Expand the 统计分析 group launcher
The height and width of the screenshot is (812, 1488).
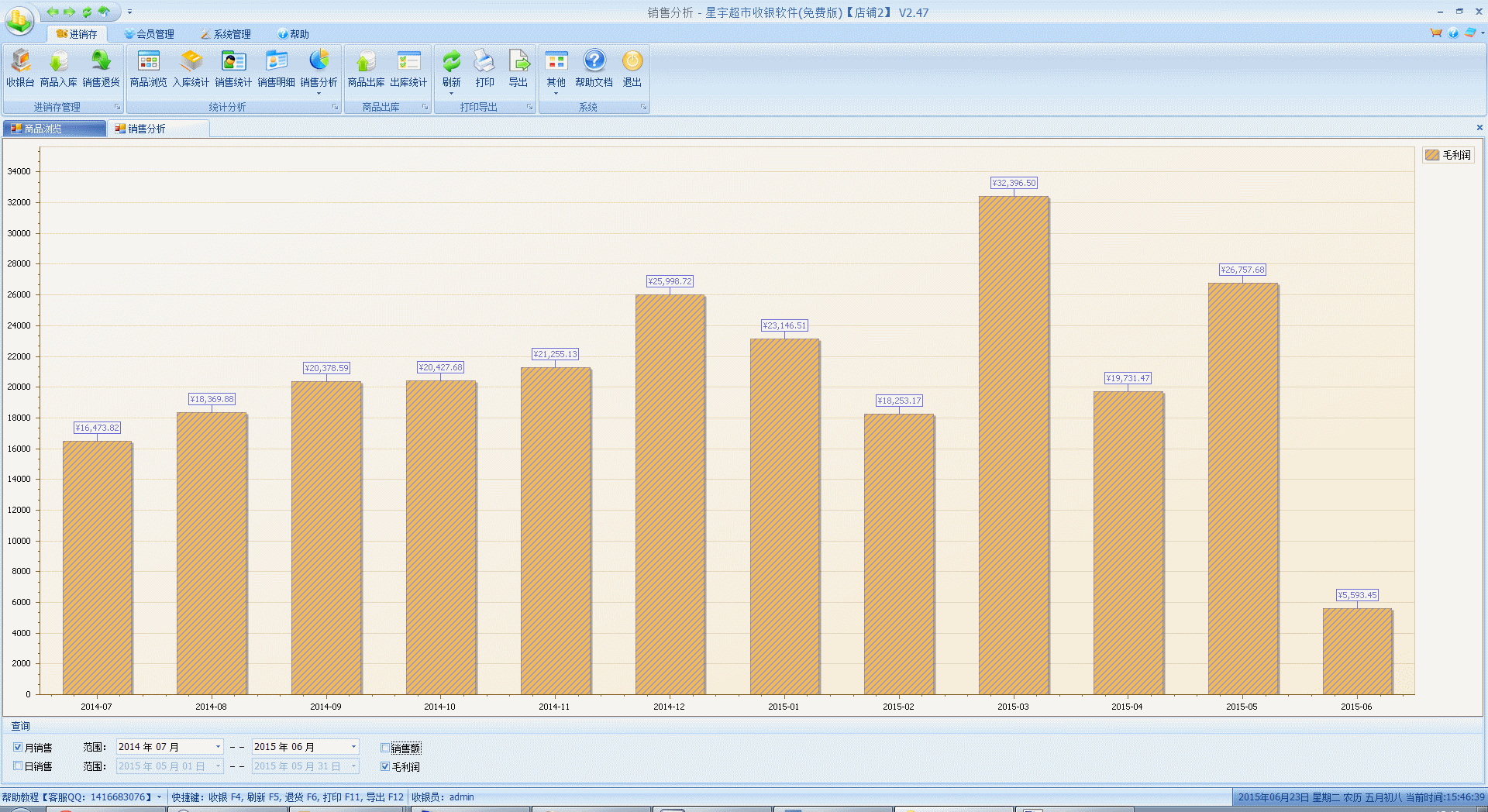335,107
